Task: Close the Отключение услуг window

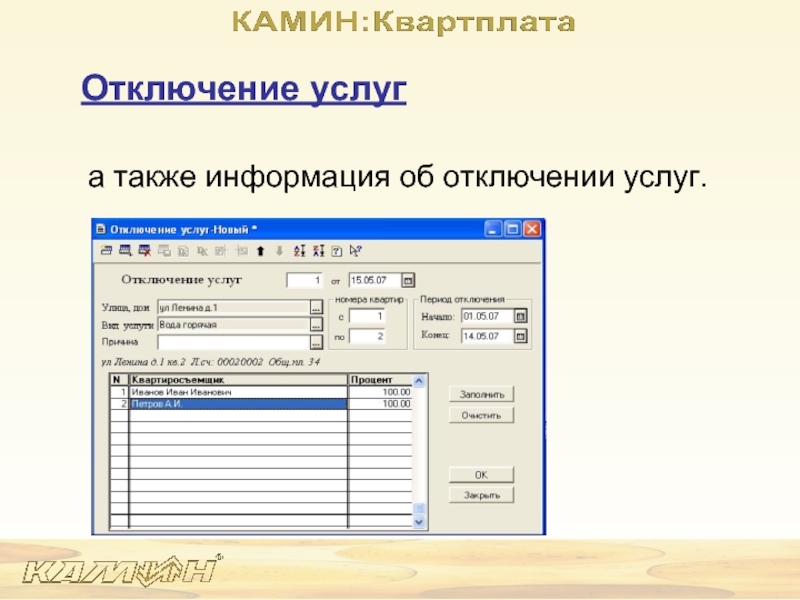Action: (x=532, y=229)
